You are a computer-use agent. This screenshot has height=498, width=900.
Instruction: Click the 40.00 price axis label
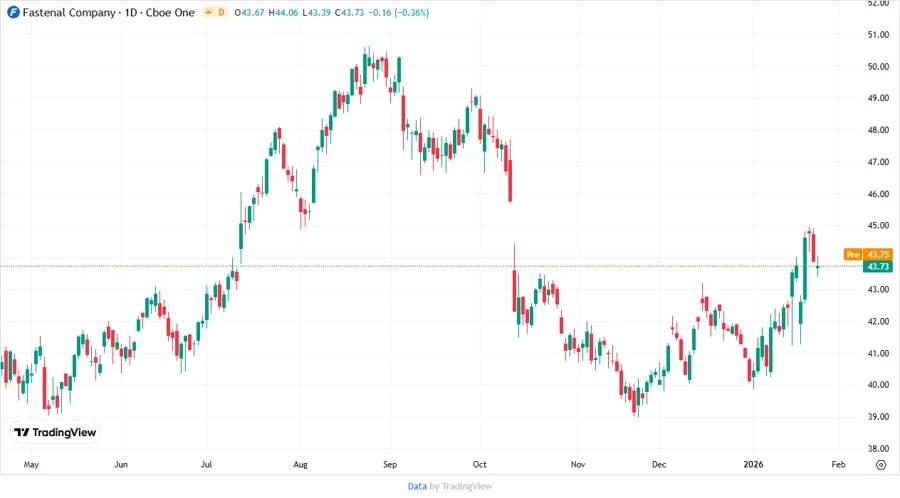(878, 385)
